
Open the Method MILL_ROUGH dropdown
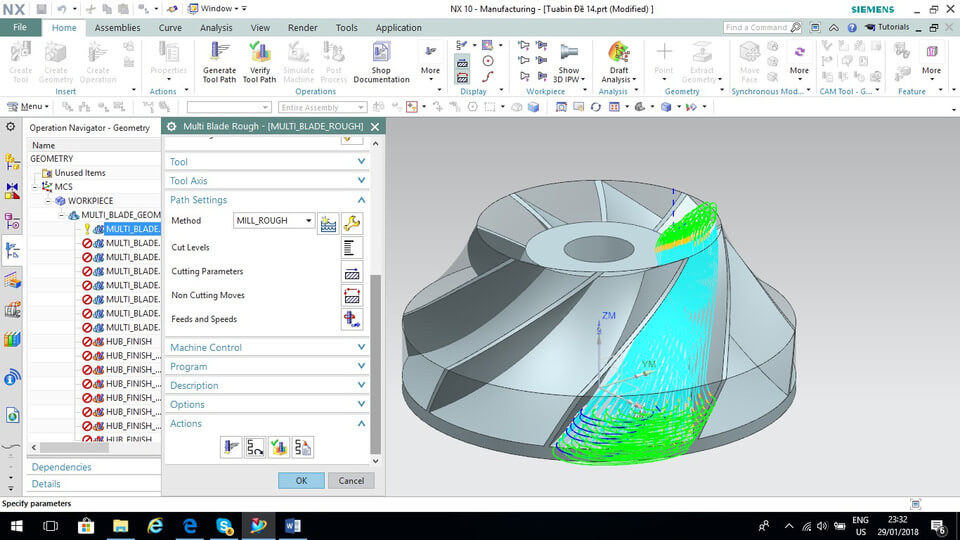tap(274, 220)
